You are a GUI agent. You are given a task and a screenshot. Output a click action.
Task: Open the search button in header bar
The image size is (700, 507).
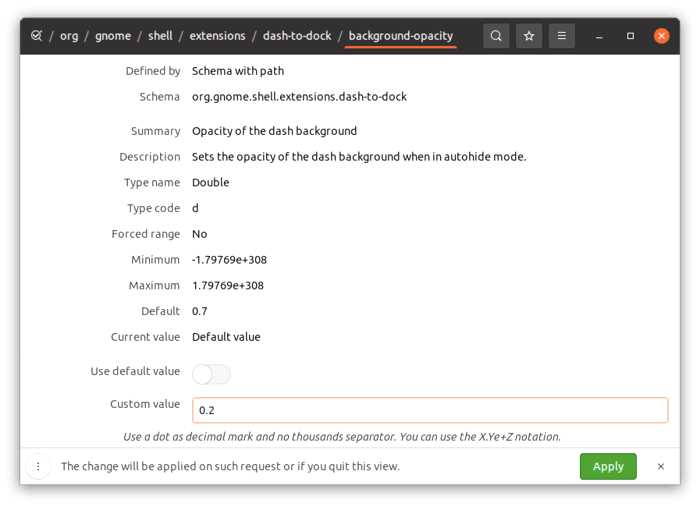(496, 36)
